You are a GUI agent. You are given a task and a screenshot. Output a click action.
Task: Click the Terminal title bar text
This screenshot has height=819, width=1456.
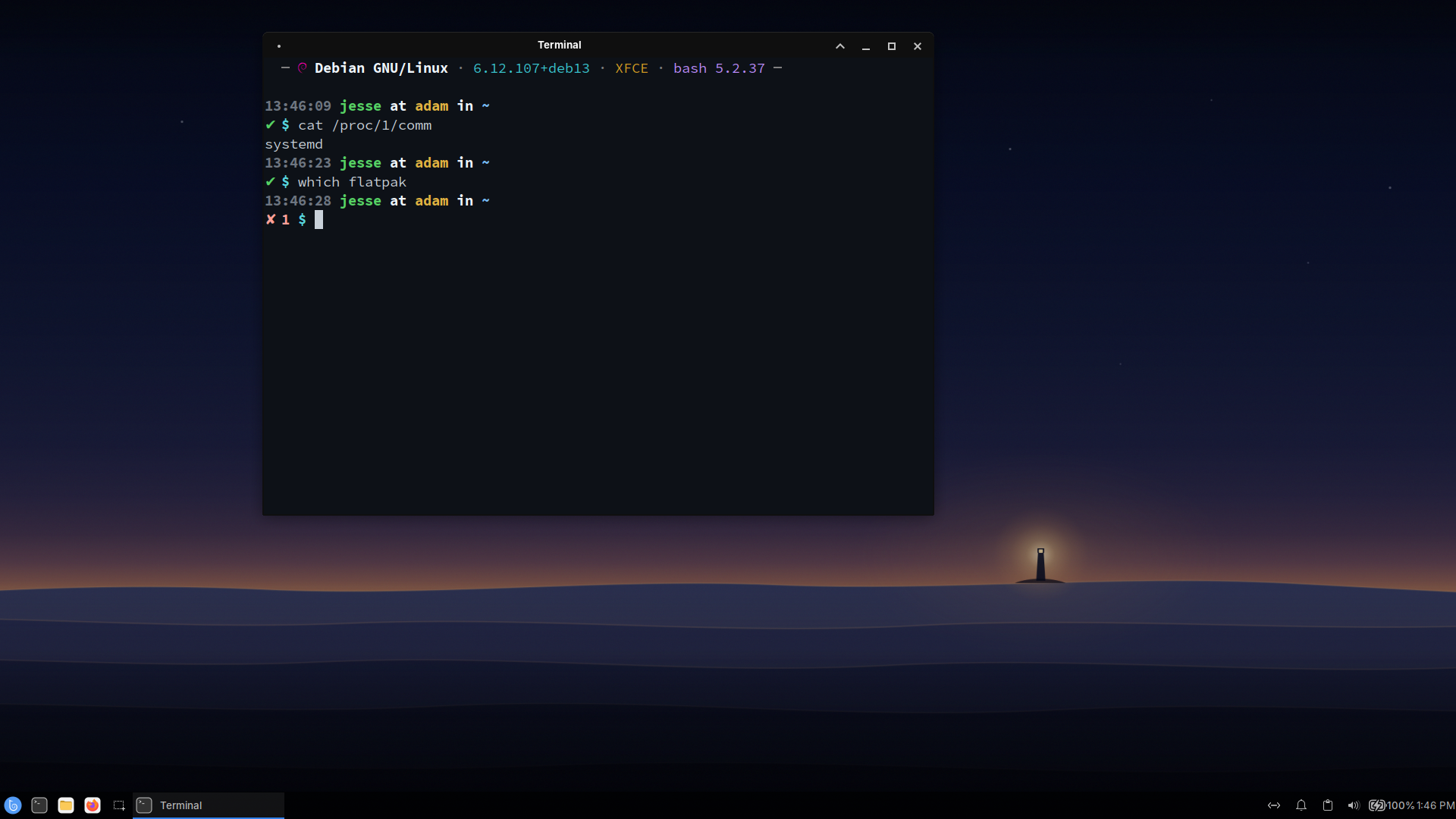560,45
